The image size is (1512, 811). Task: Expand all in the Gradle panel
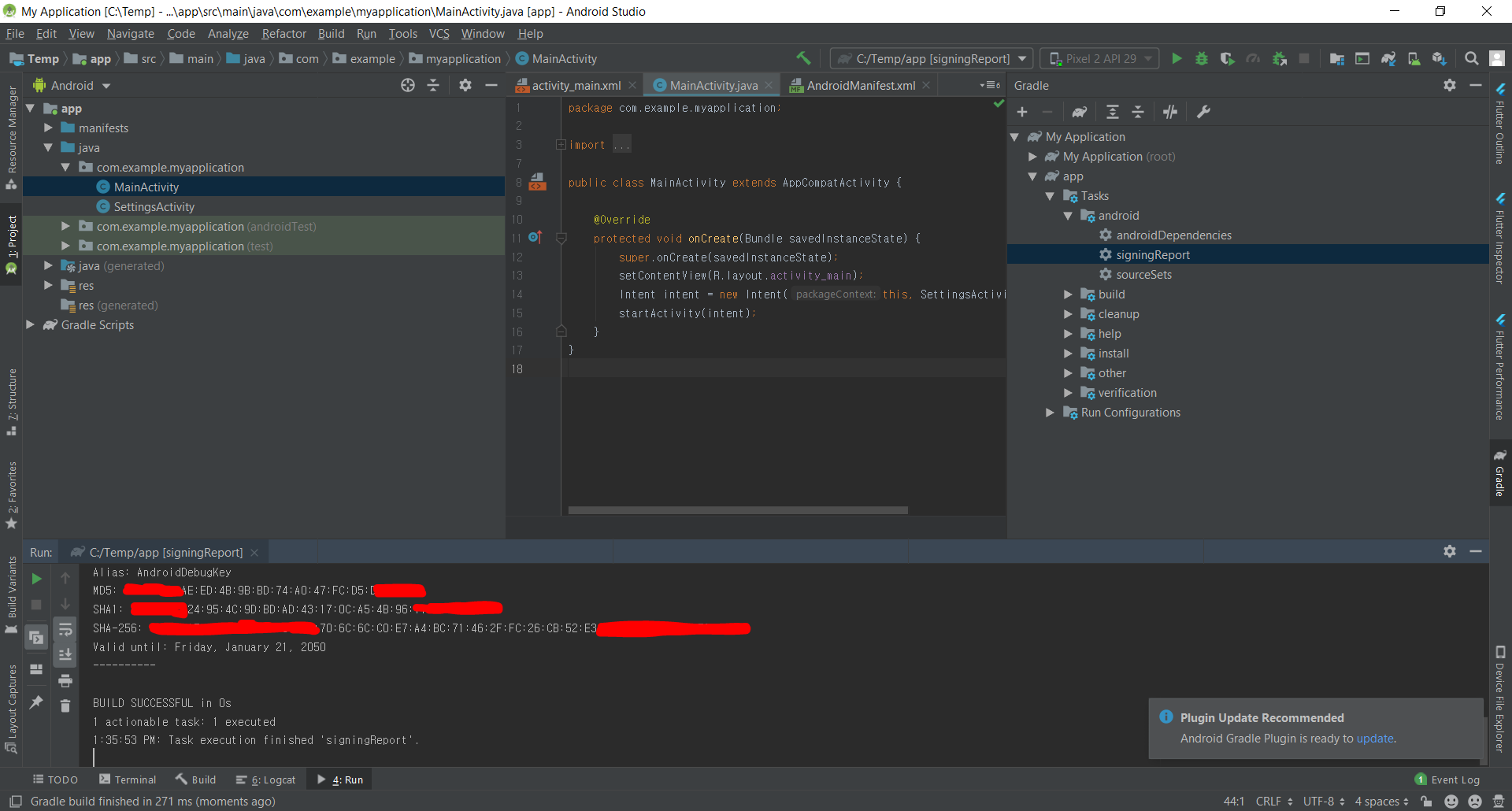tap(1112, 112)
